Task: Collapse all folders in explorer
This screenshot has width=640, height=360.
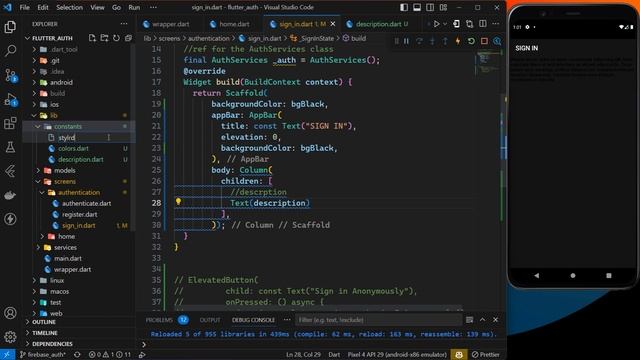Action: 128,38
